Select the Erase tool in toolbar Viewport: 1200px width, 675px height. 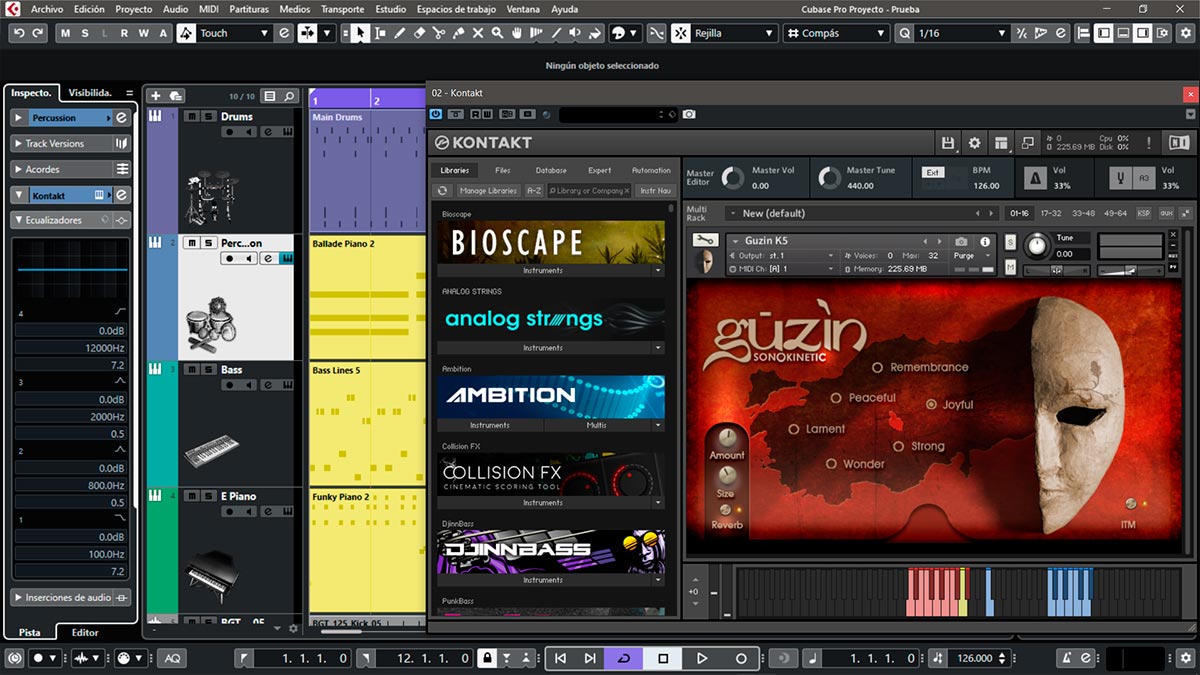pyautogui.click(x=419, y=33)
